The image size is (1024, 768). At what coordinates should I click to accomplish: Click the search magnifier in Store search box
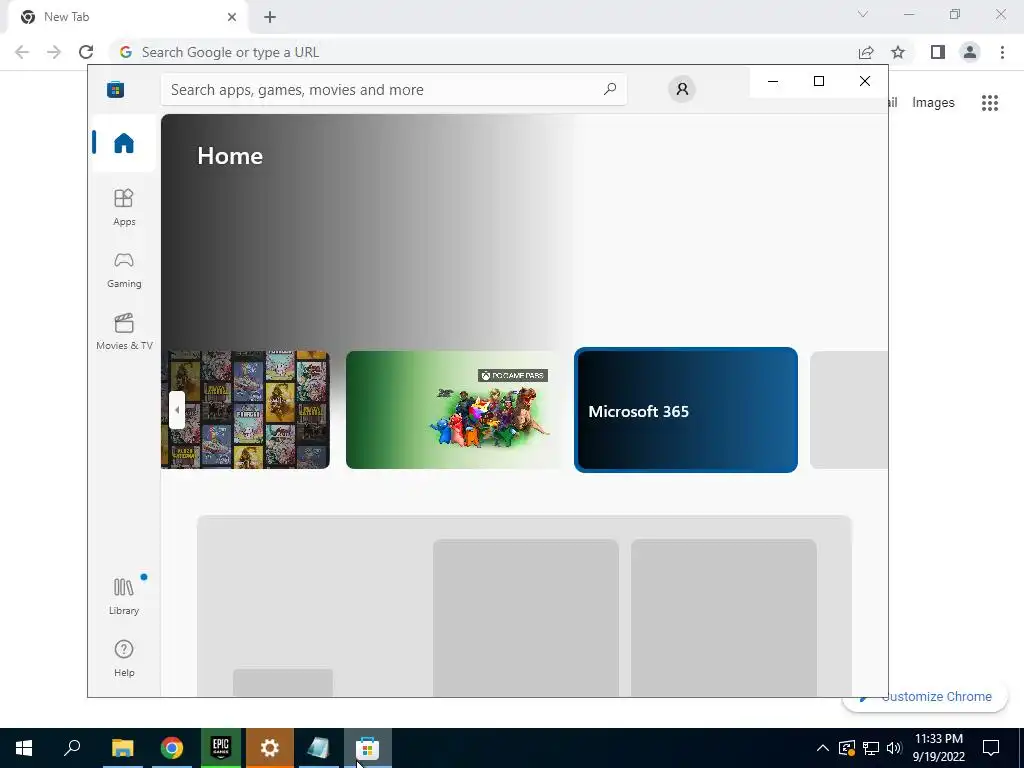click(x=610, y=89)
